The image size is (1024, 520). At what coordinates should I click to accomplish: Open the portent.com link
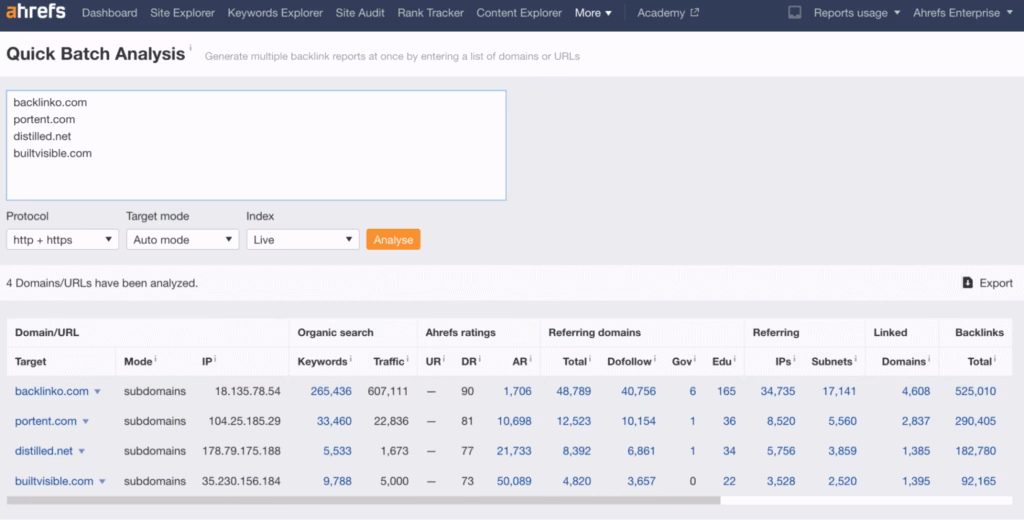pyautogui.click(x=46, y=421)
